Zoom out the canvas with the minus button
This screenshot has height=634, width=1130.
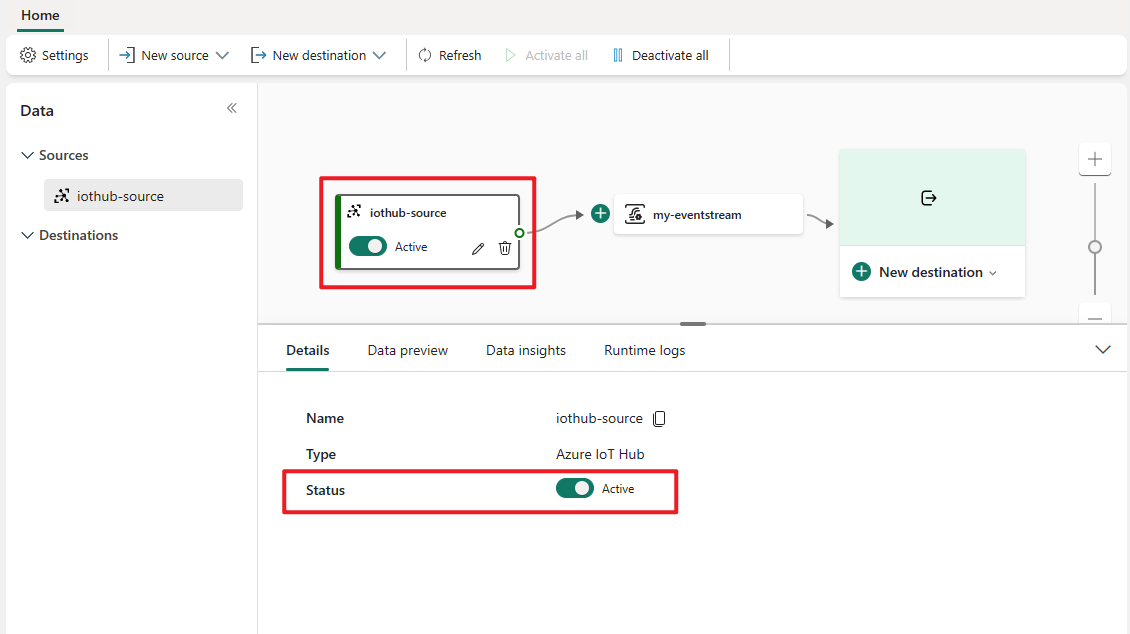1095,316
